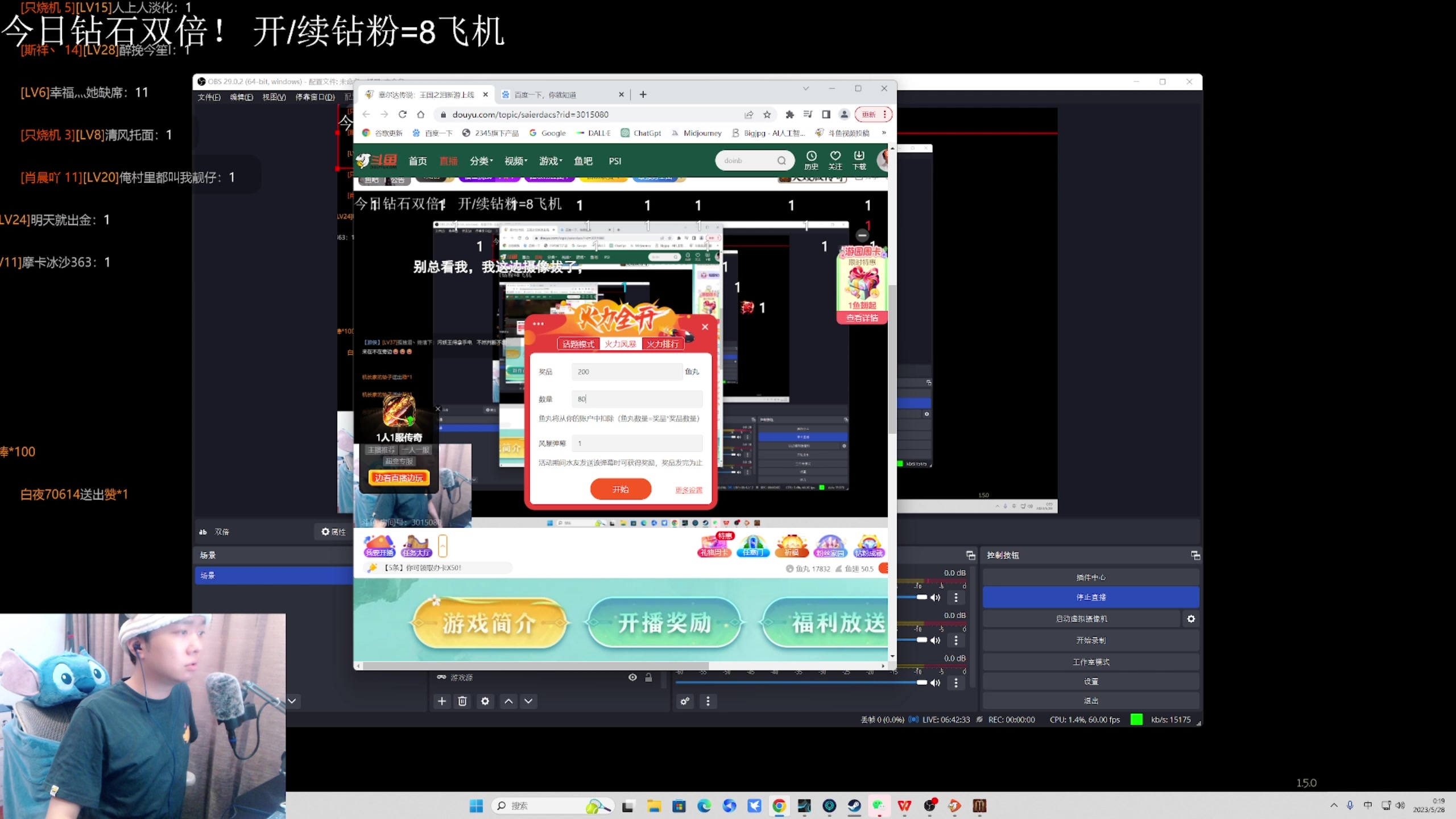The width and height of the screenshot is (1456, 819).
Task: Click the add source plus icon
Action: pos(442,701)
